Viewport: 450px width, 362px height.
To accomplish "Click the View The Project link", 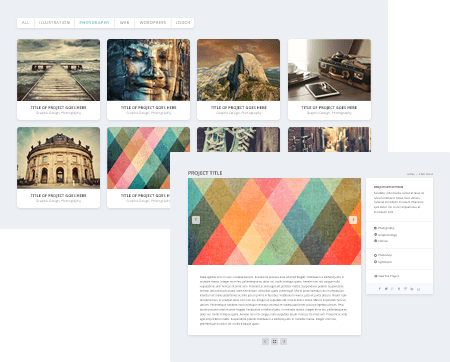I will [x=387, y=276].
